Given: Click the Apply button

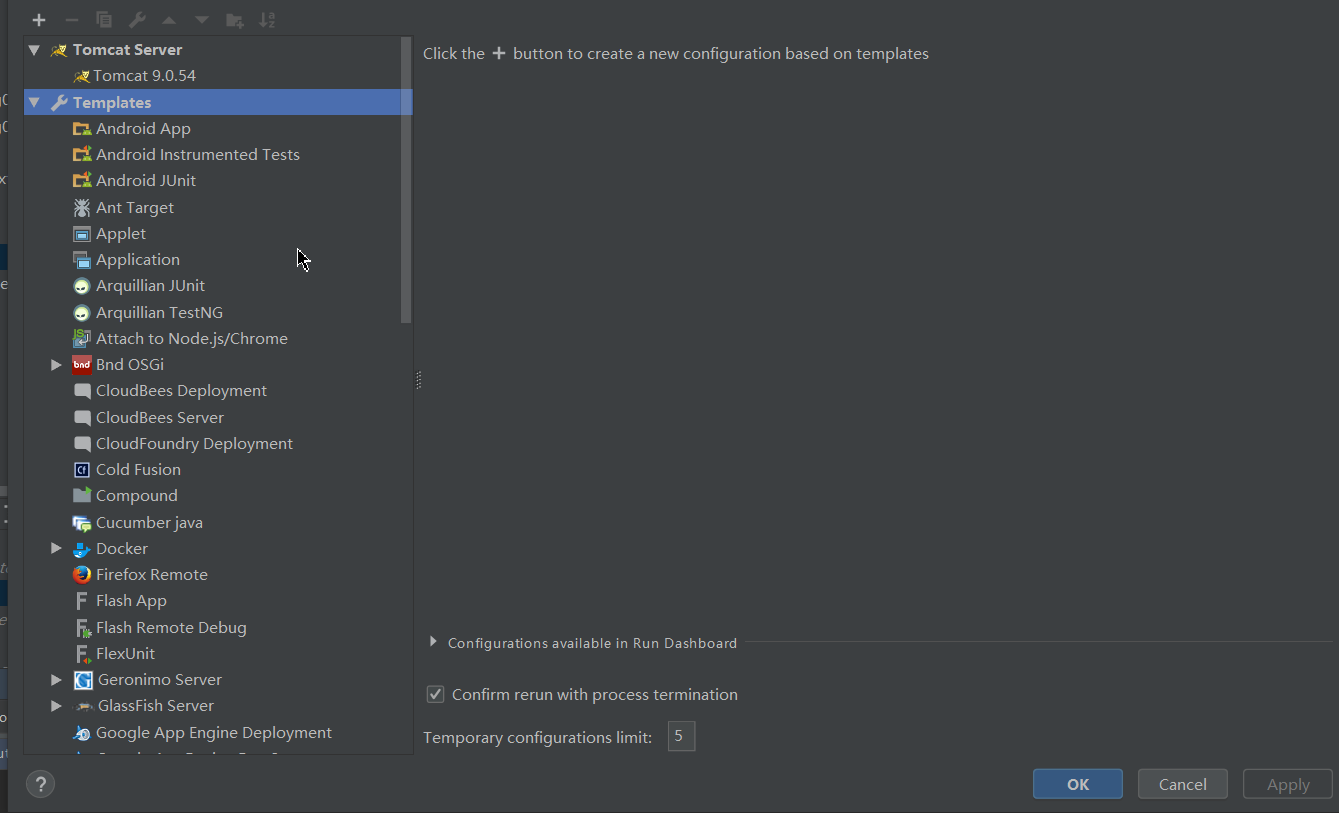Looking at the screenshot, I should [1288, 784].
